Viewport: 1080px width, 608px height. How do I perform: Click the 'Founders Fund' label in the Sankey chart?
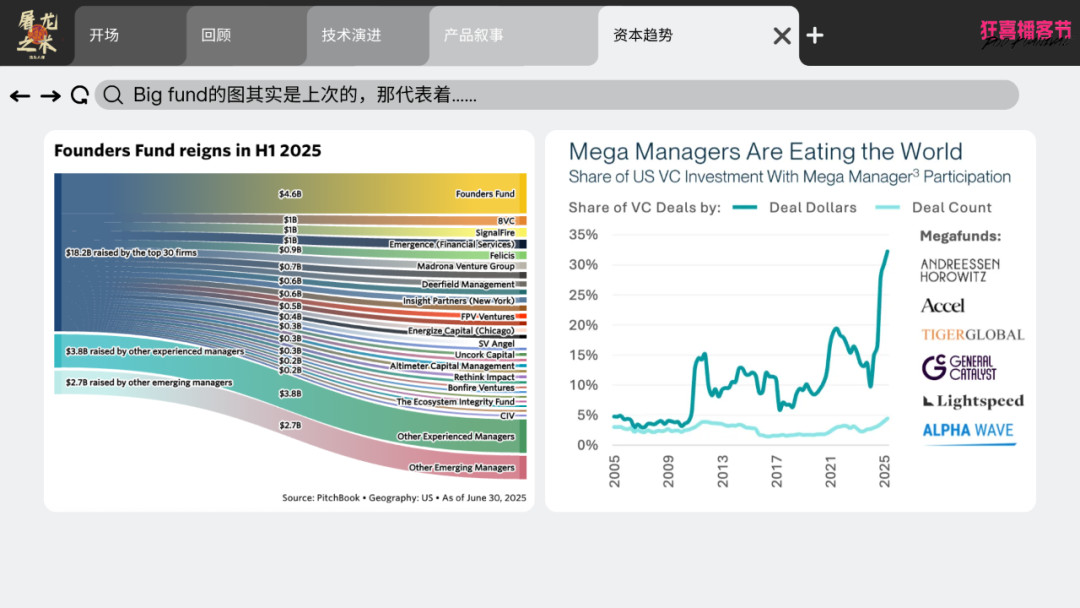click(x=485, y=194)
